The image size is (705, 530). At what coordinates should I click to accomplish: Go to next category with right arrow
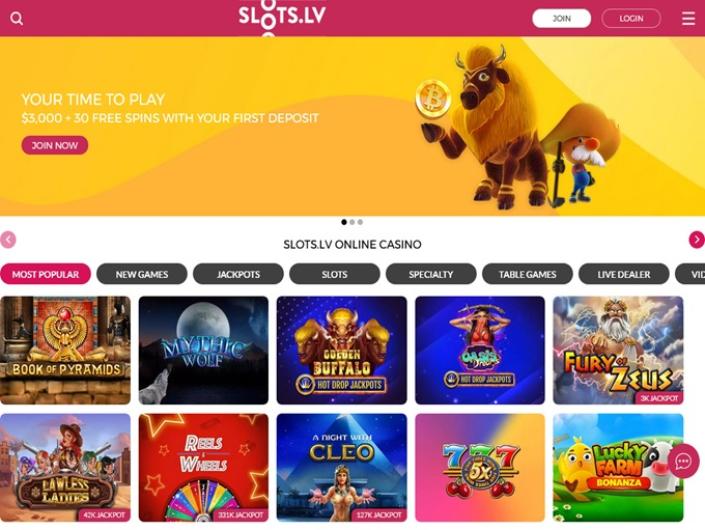click(x=696, y=240)
